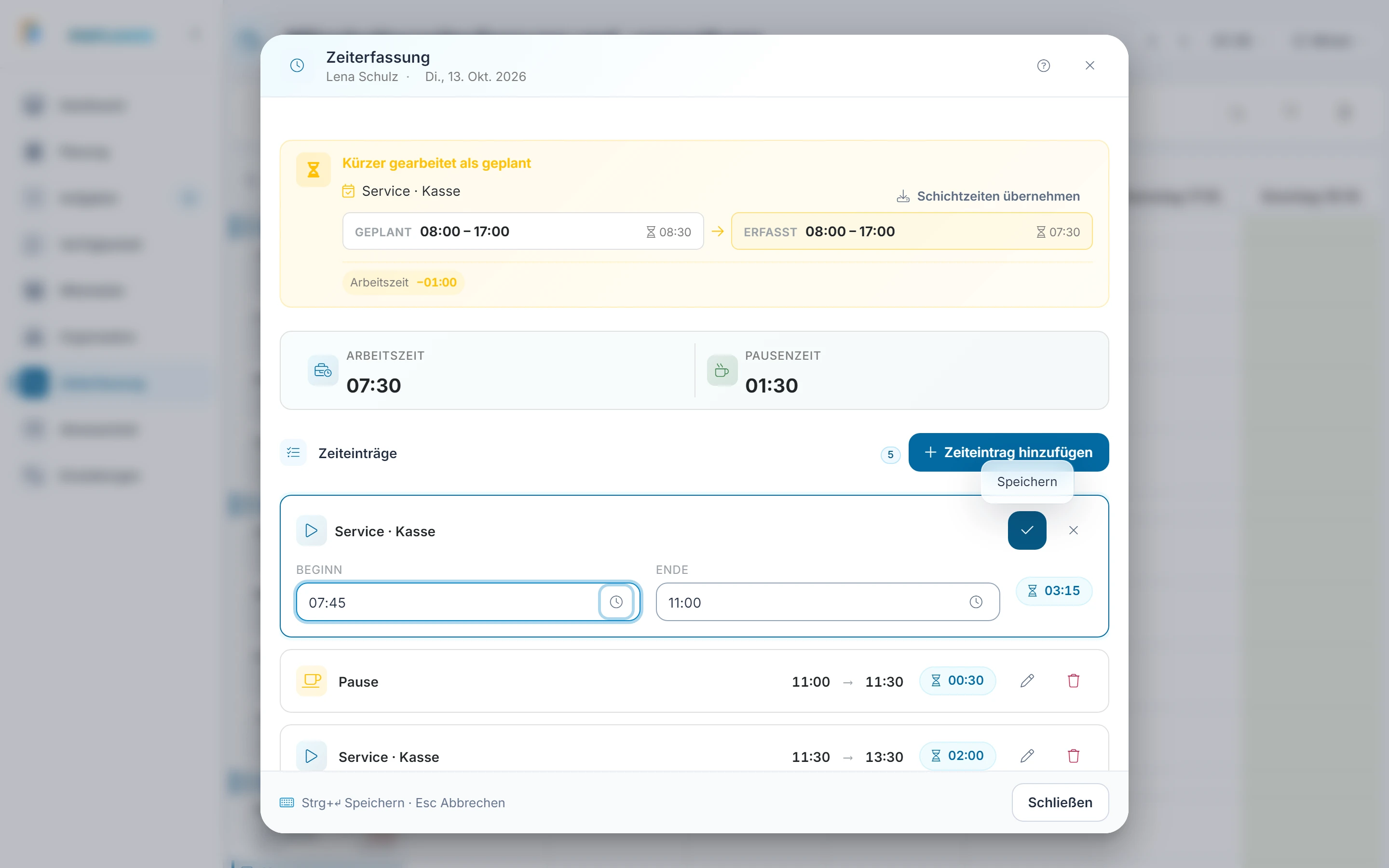Edit the 11:30–13:30 Service · Kasse entry
This screenshot has height=868, width=1389.
click(x=1027, y=756)
